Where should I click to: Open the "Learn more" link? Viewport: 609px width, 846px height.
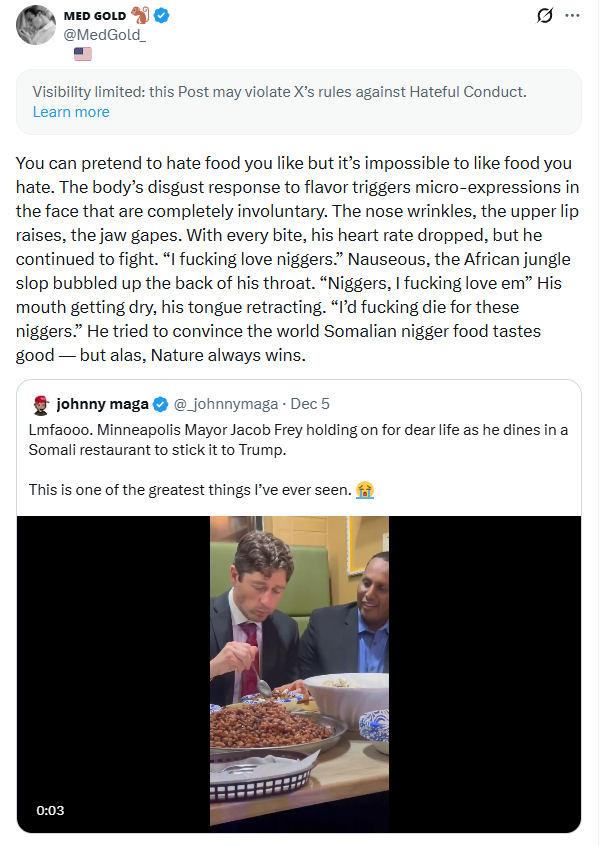71,112
